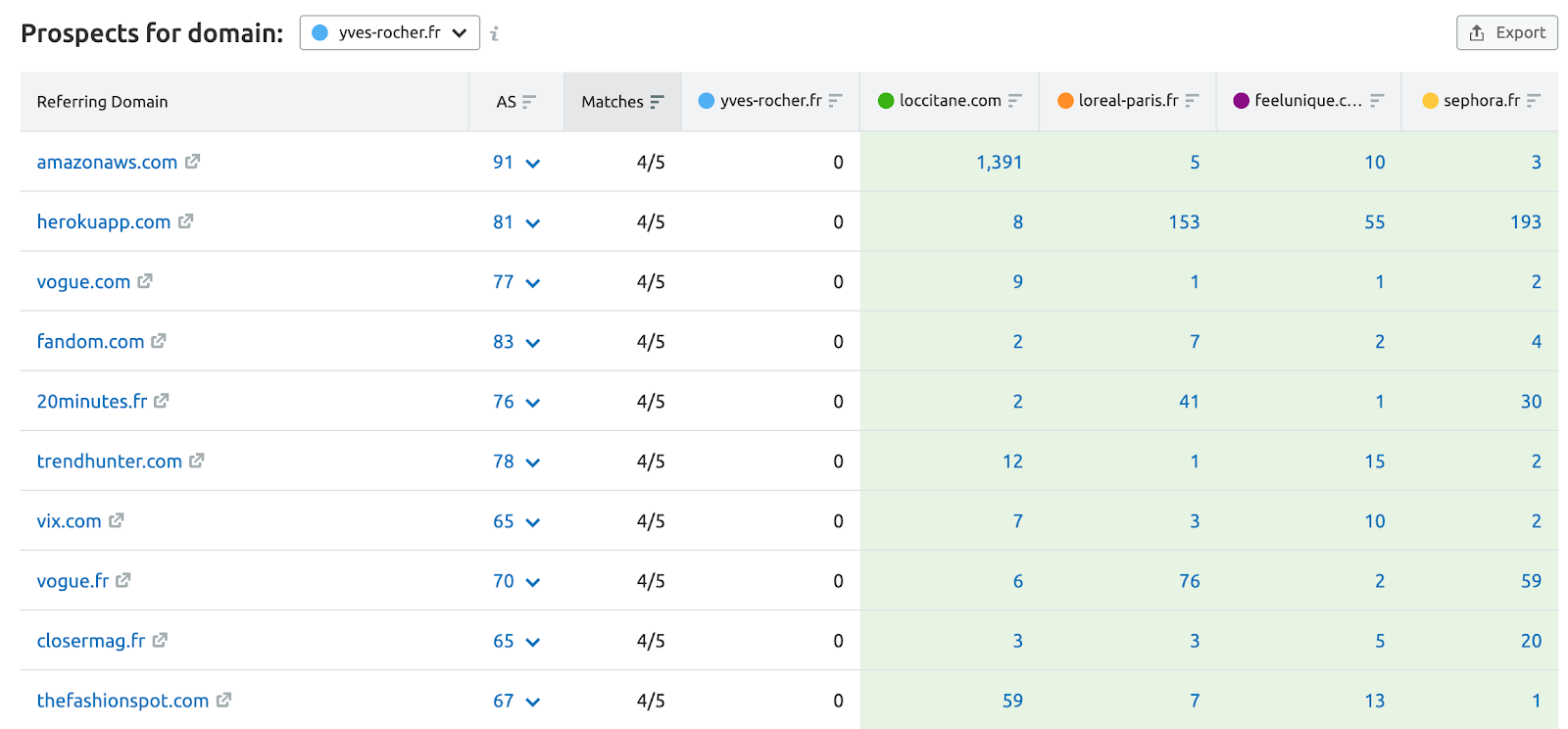Click 59 sephora.fr backlinks for vogue.fr
1568x729 pixels.
click(1531, 580)
